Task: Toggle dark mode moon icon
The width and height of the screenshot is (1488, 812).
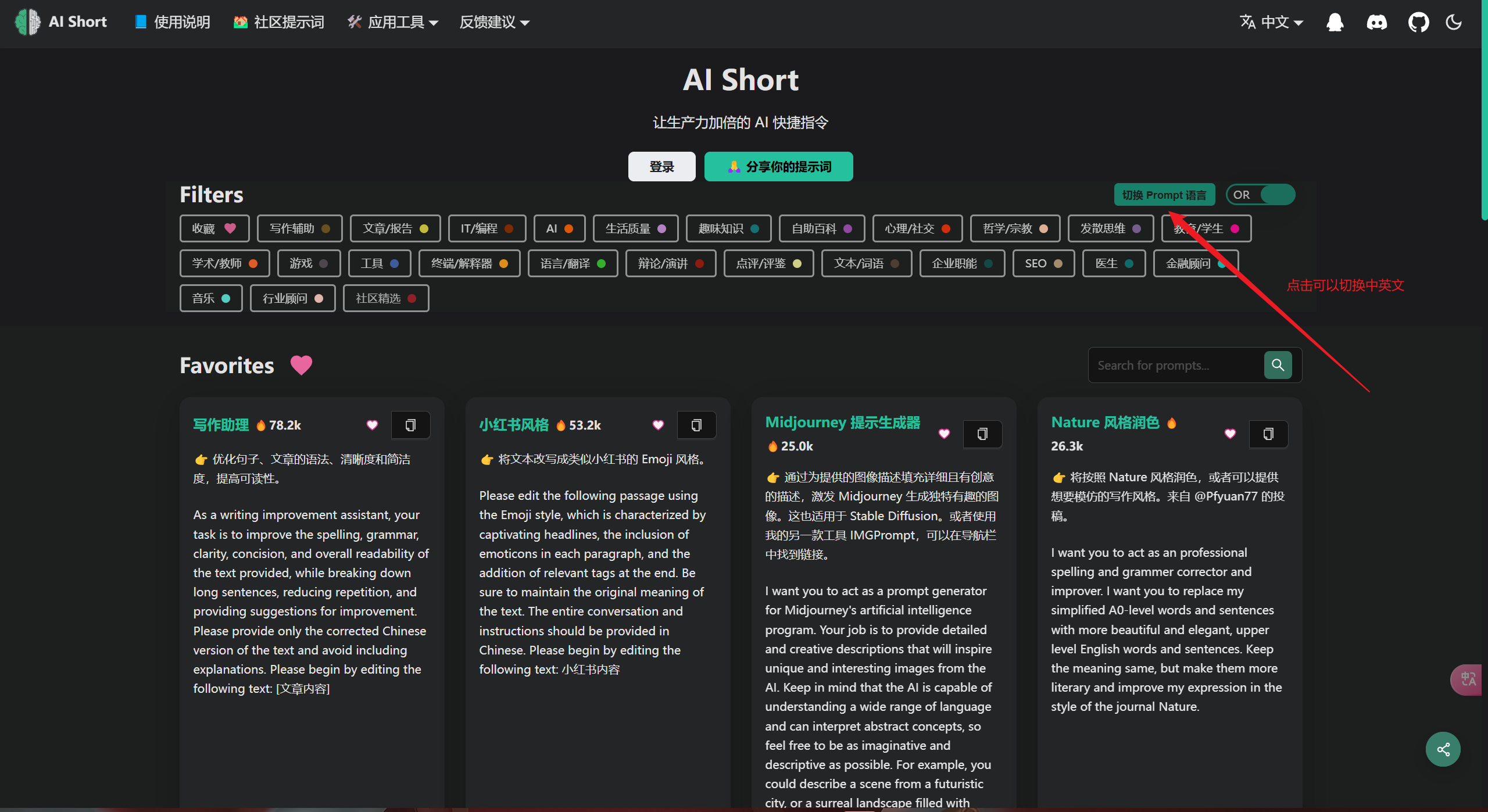Action: pos(1454,22)
